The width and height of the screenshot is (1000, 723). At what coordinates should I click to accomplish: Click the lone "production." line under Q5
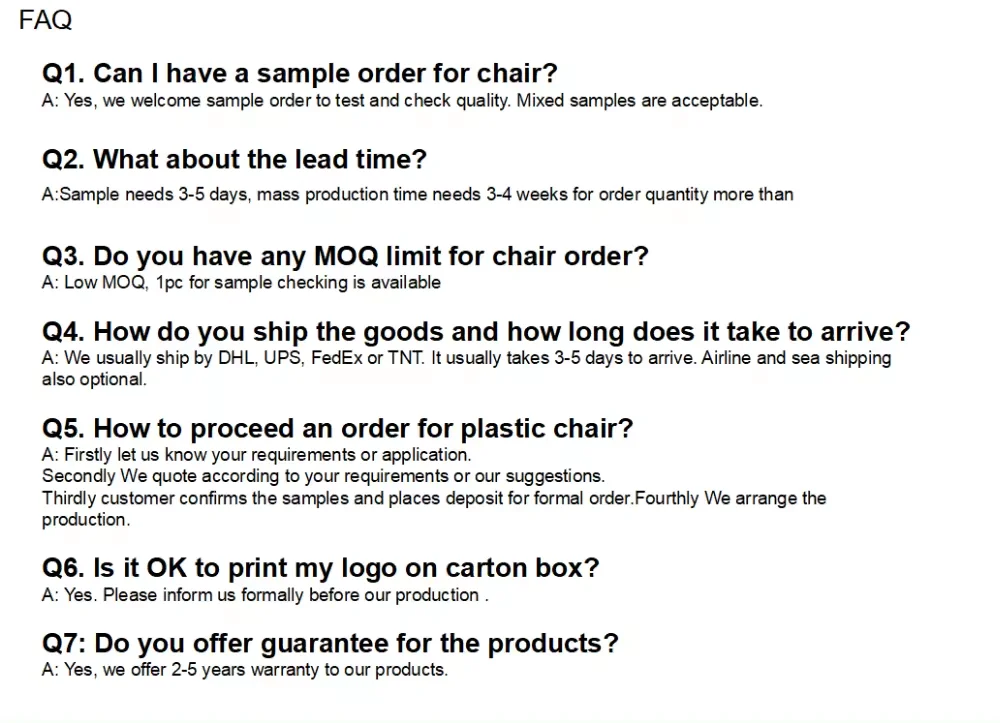point(86,520)
